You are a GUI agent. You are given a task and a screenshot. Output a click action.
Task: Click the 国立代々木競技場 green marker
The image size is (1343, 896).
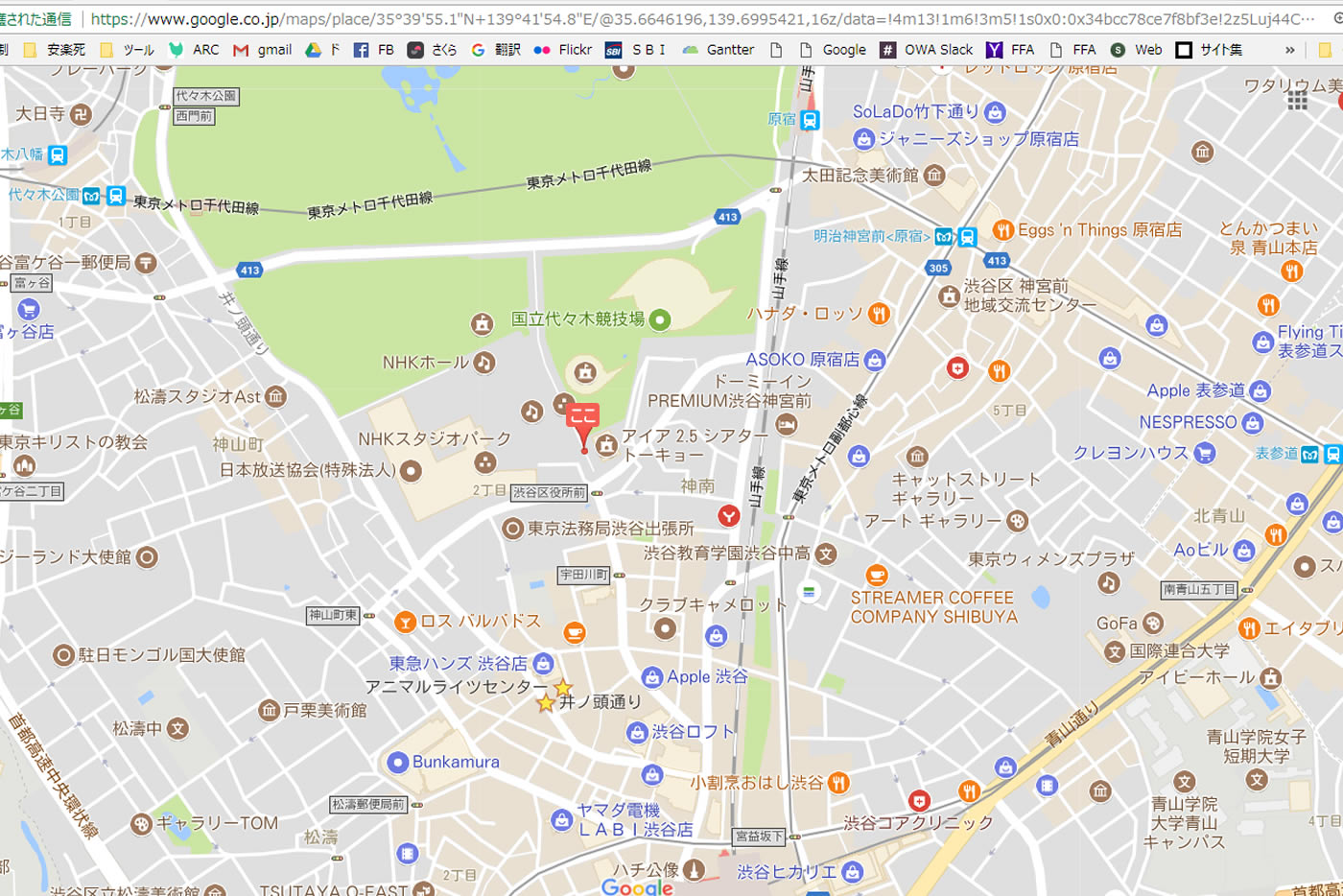coord(660,319)
